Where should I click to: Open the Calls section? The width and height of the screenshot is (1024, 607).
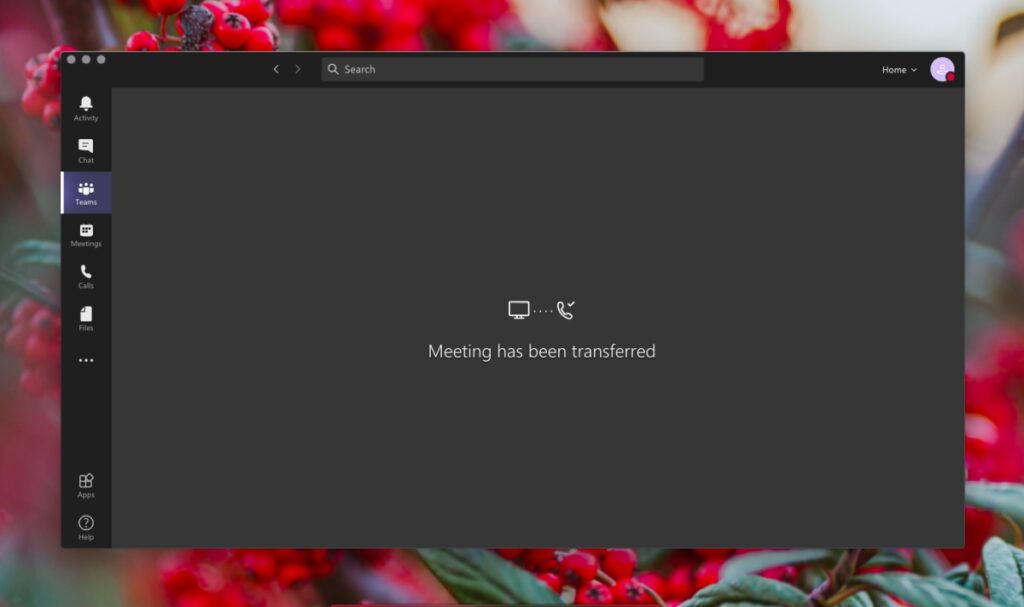point(85,276)
